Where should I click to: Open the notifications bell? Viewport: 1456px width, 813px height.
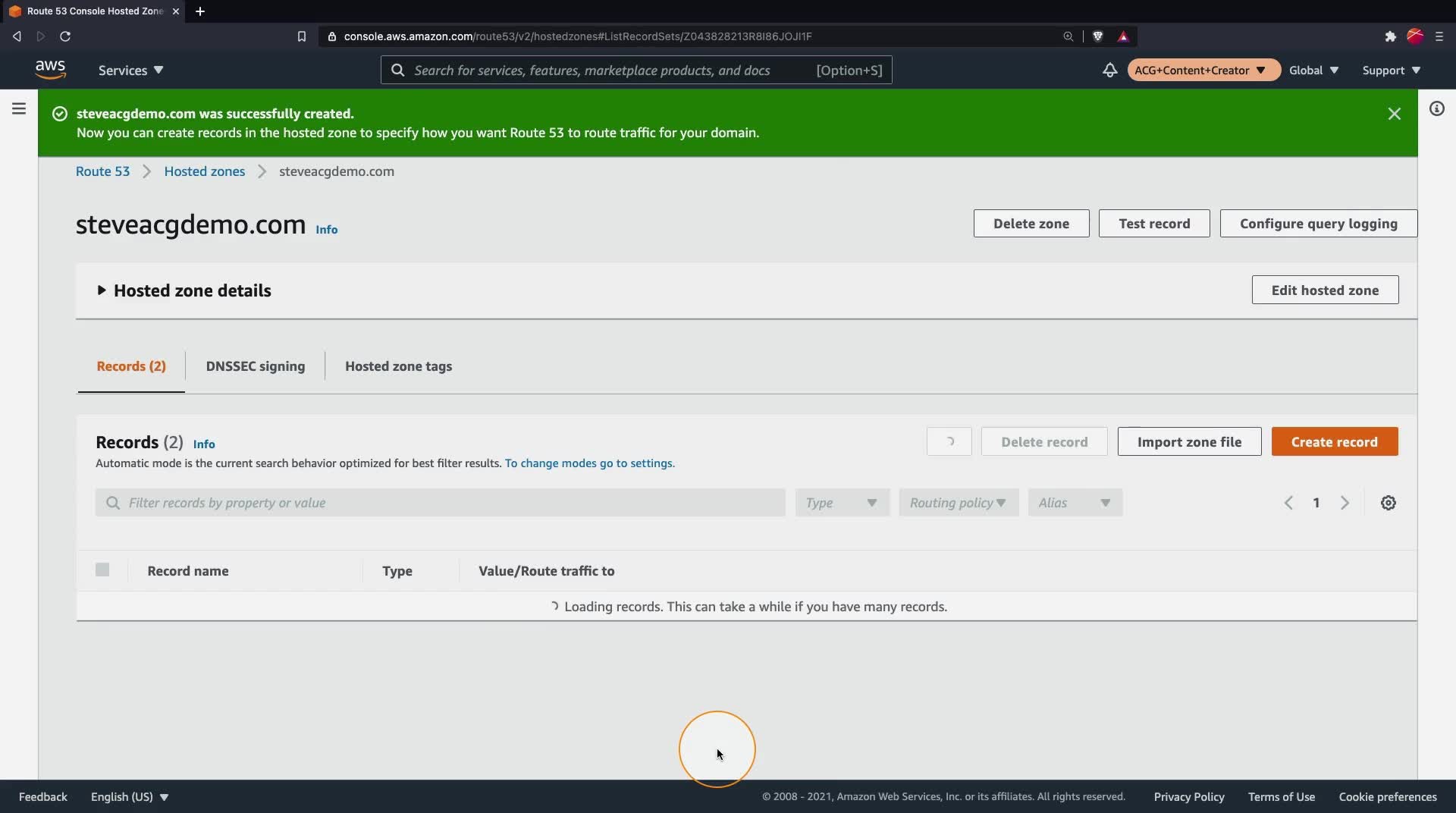1109,70
